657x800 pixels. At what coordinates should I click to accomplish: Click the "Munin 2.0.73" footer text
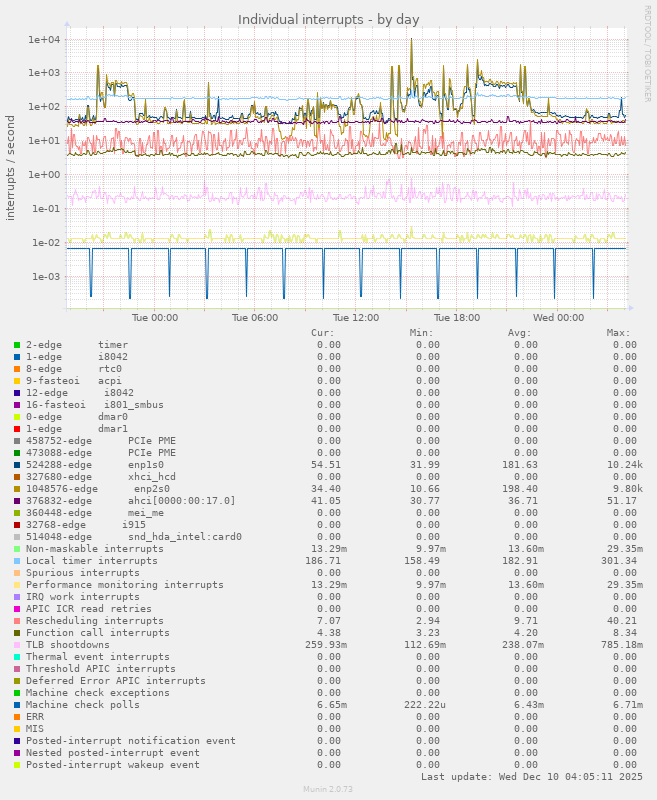(328, 790)
